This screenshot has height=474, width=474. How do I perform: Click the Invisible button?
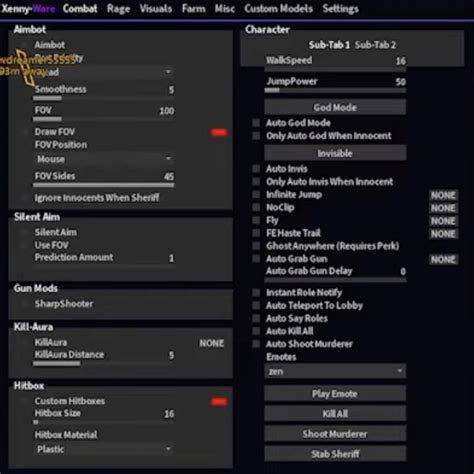point(335,153)
